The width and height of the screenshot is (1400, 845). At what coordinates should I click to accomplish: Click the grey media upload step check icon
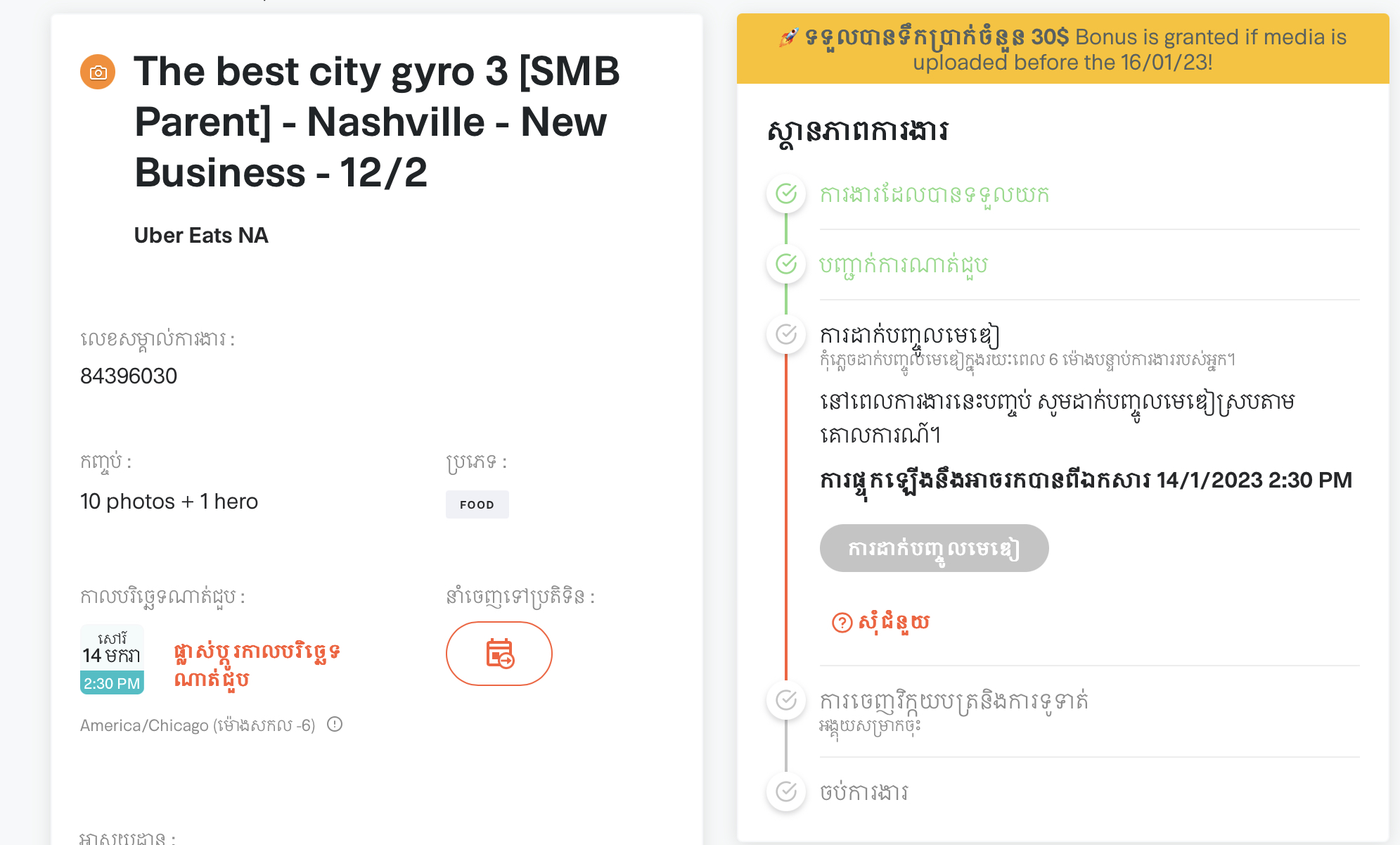tap(786, 334)
